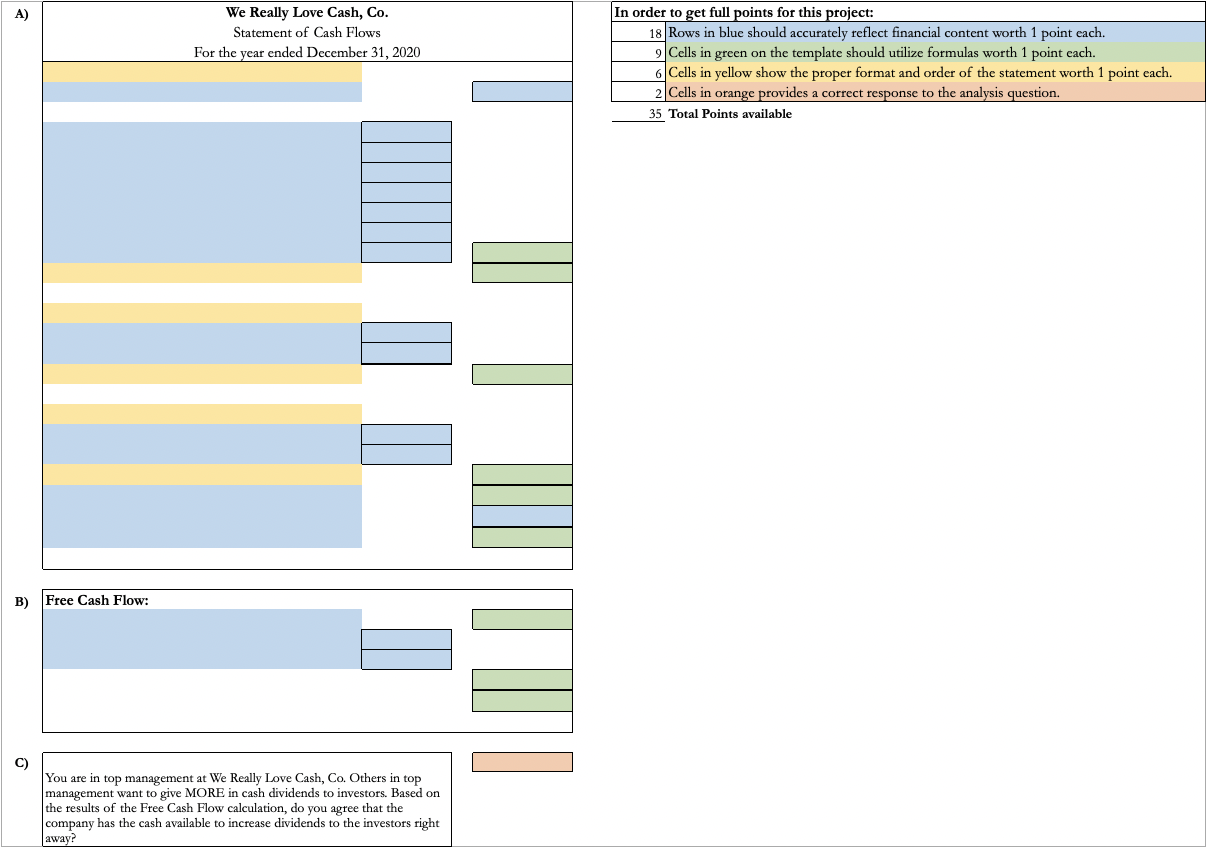
Task: Select the '18' points value
Action: point(656,33)
